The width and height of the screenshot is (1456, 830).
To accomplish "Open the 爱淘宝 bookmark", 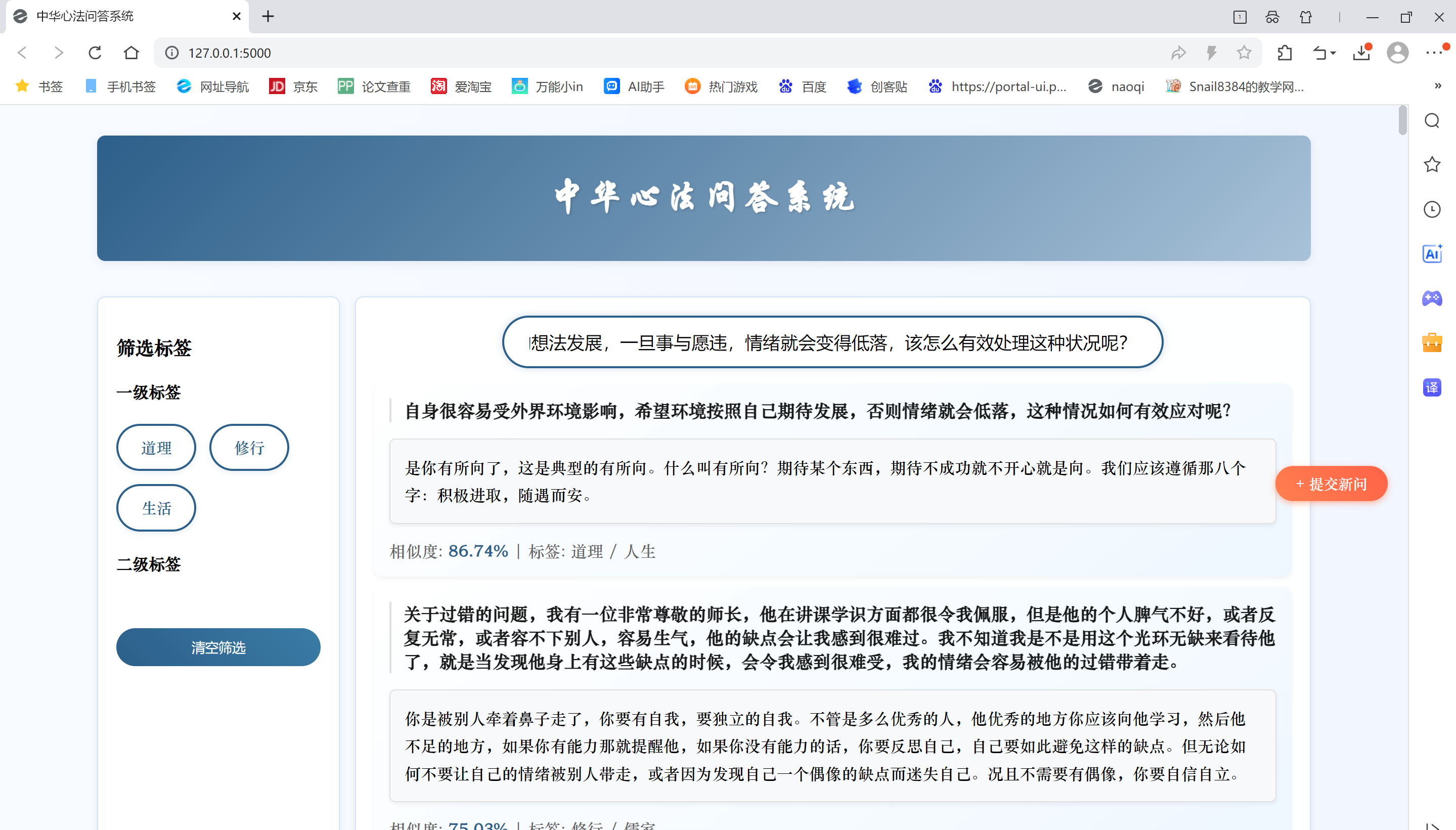I will (x=462, y=86).
